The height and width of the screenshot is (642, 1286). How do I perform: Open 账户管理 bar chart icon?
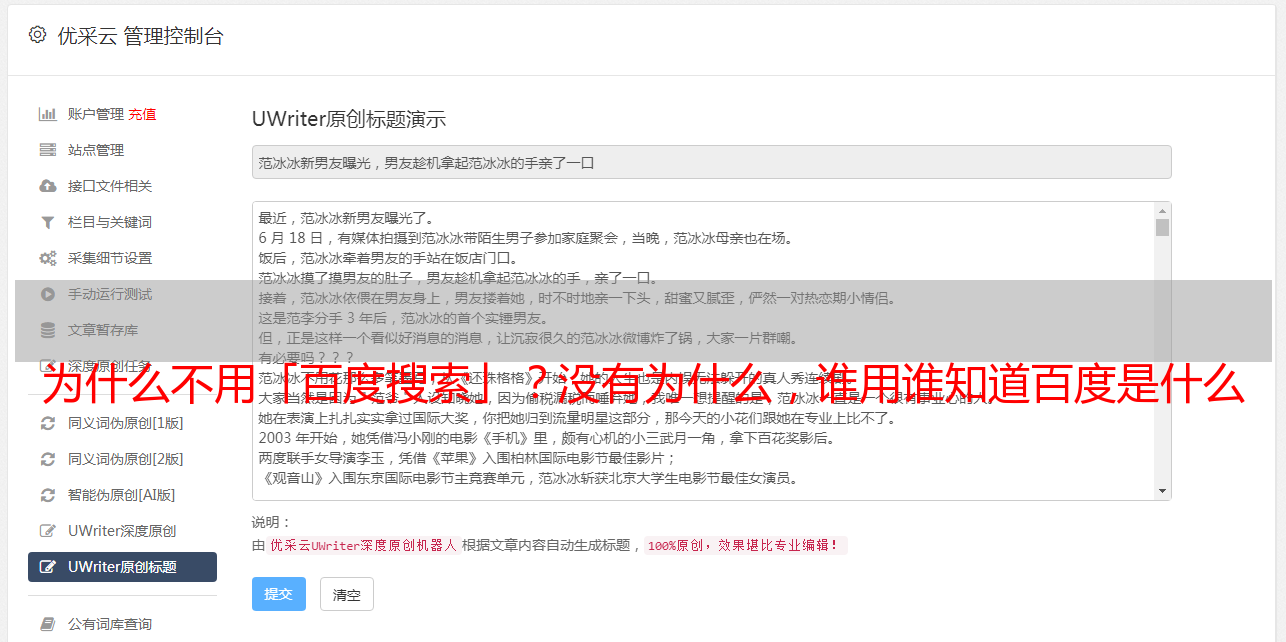47,114
